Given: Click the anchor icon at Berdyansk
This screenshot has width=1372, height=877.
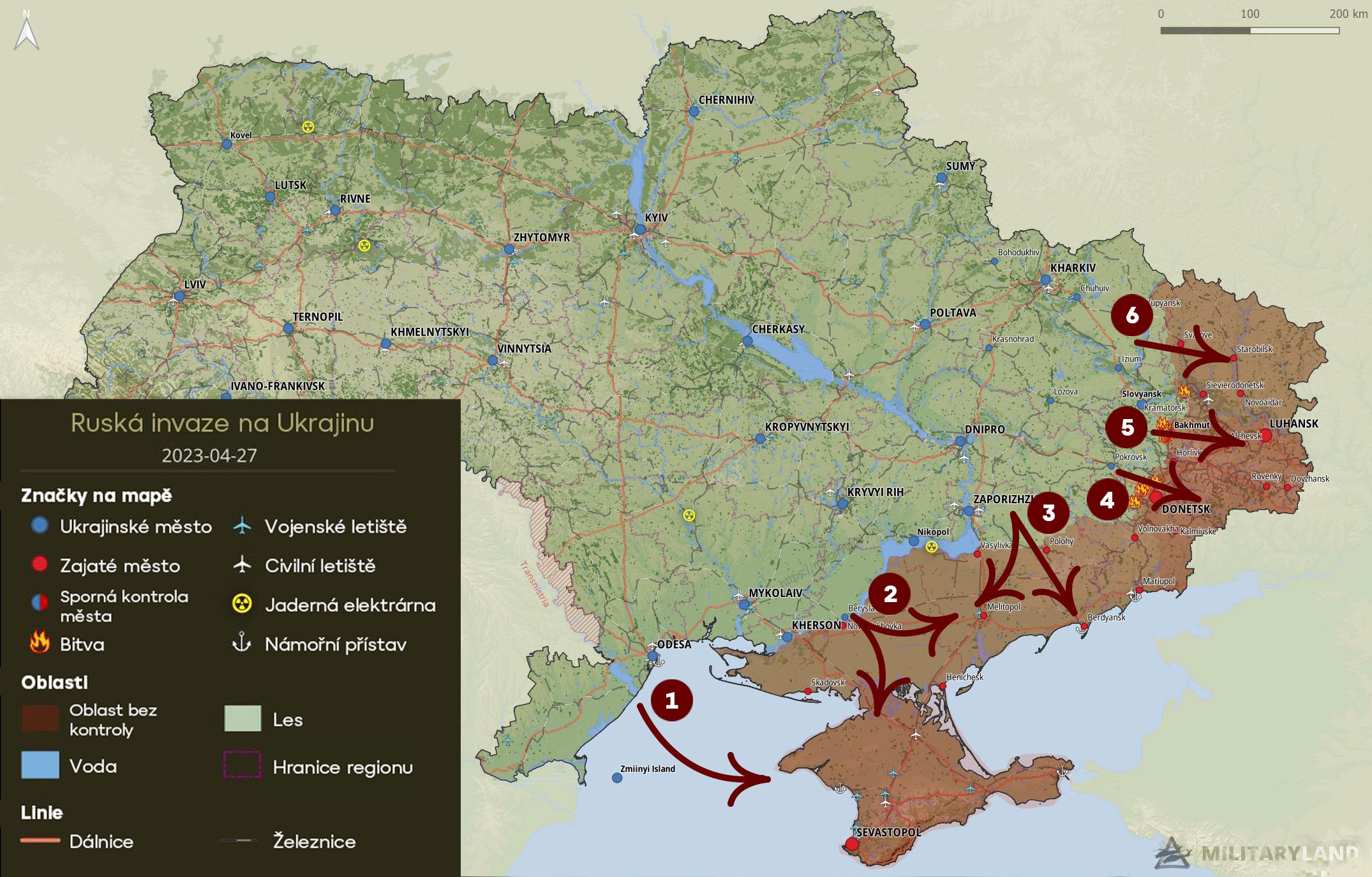Looking at the screenshot, I should 1081,629.
